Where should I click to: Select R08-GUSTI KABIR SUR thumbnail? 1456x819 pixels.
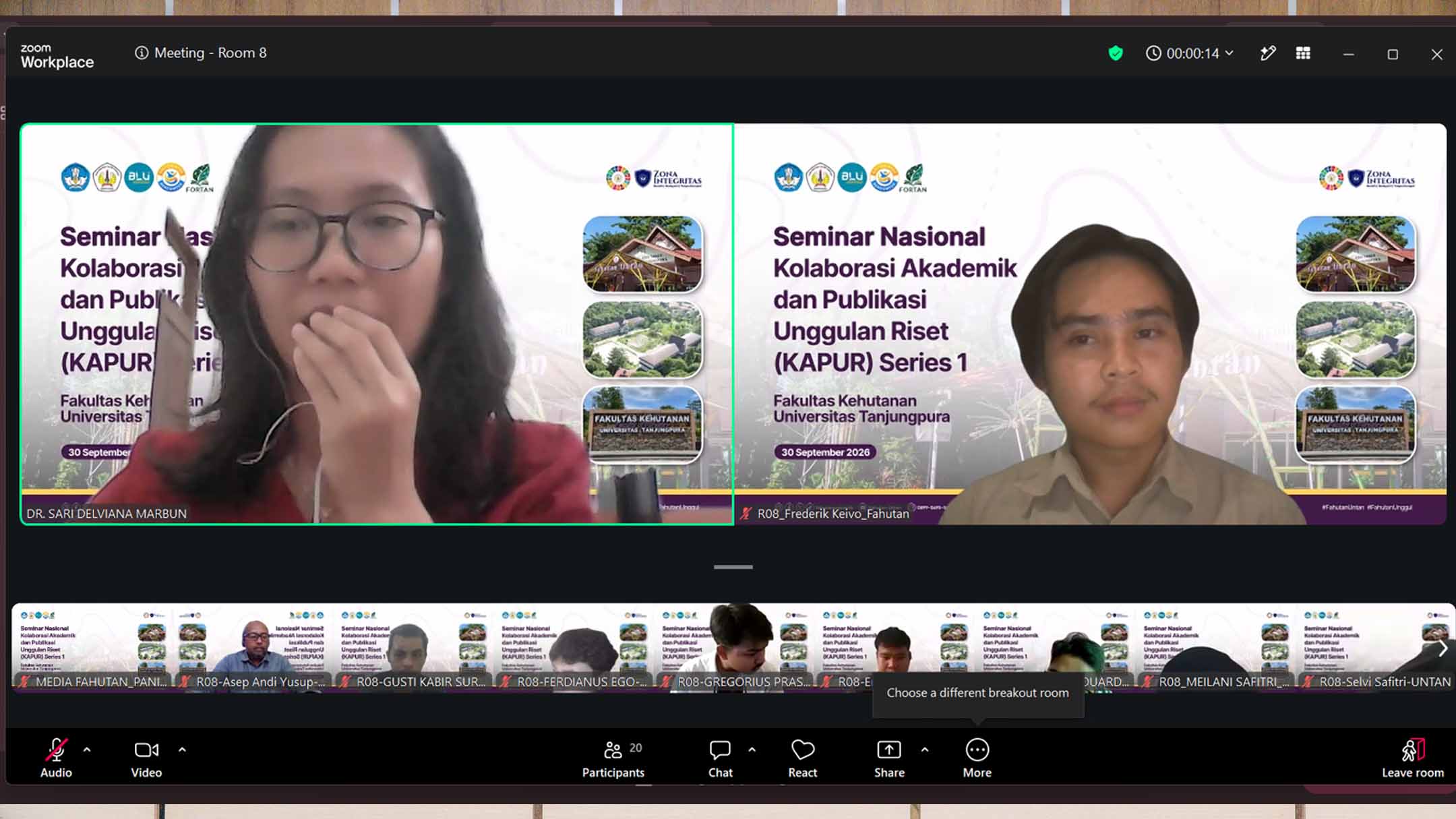[413, 646]
